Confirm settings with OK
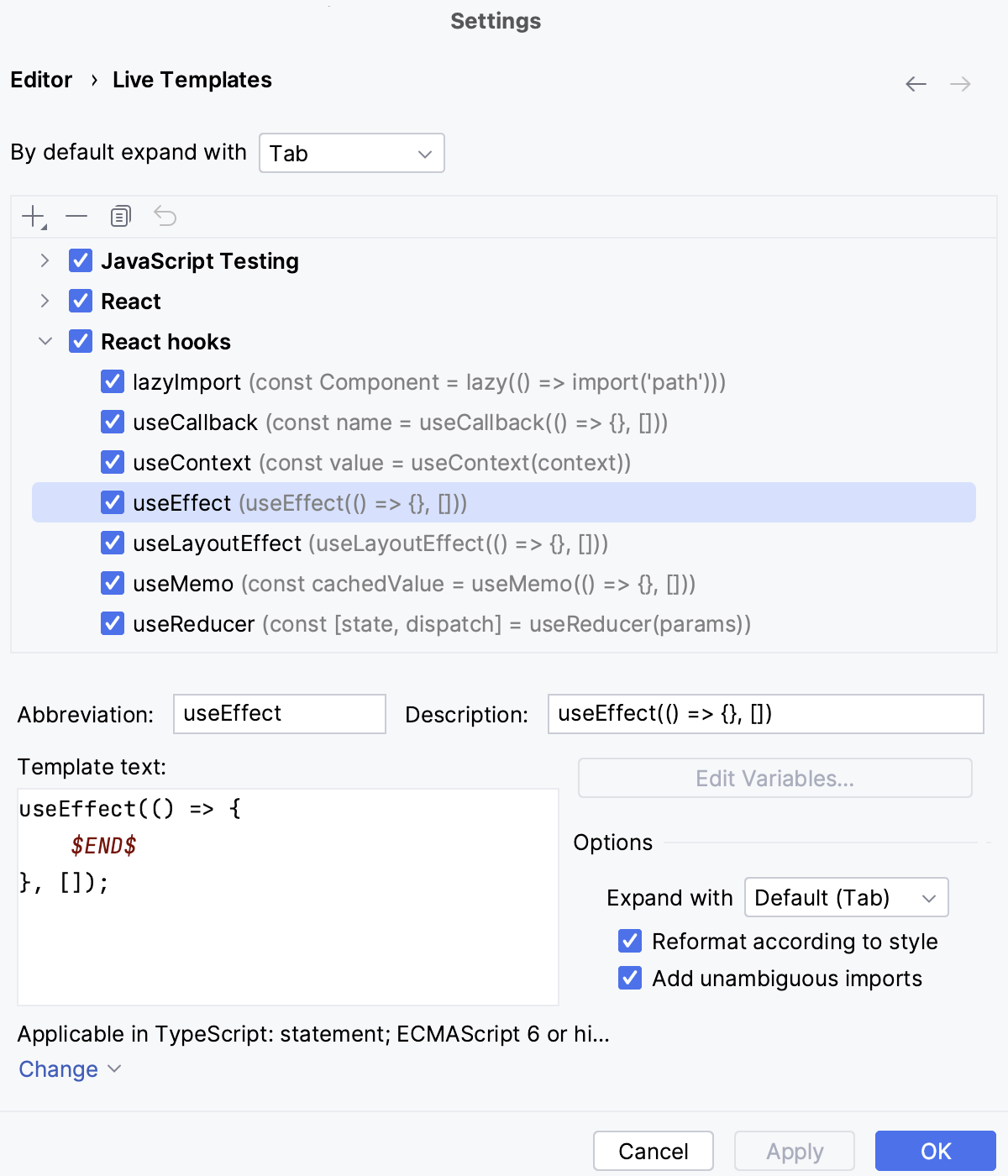 pos(934,1151)
